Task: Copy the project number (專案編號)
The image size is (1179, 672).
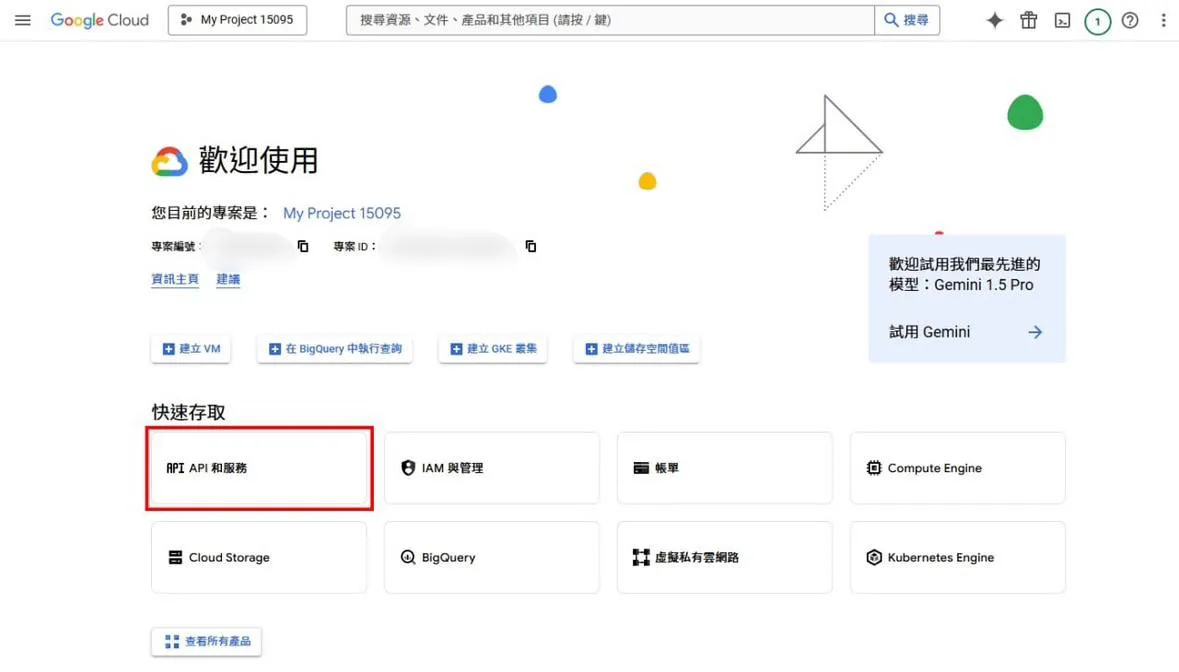Action: pos(303,247)
